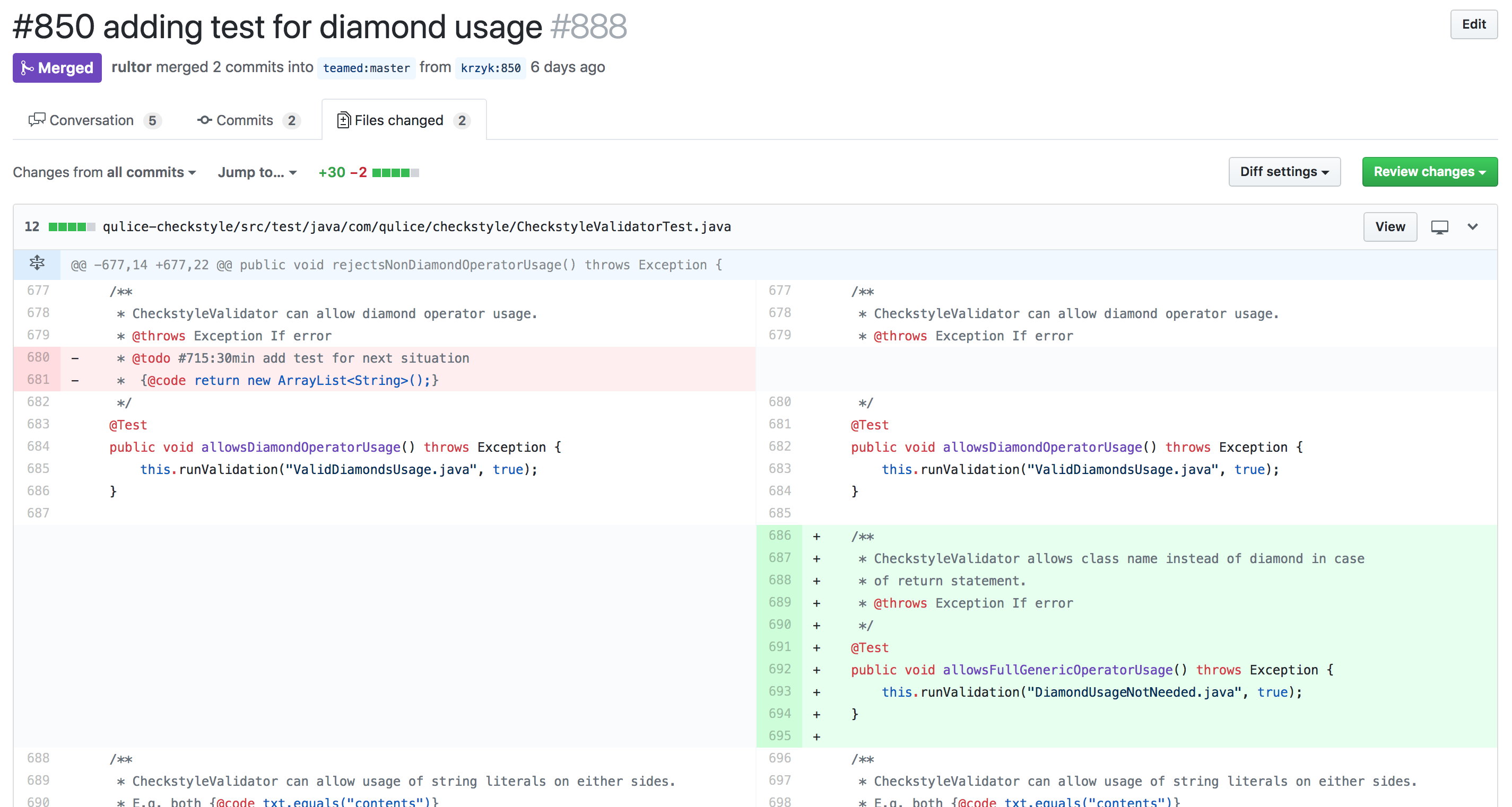Viewport: 1512px width, 807px height.
Task: Expand the file options chevron on the diff header
Action: click(x=1473, y=227)
